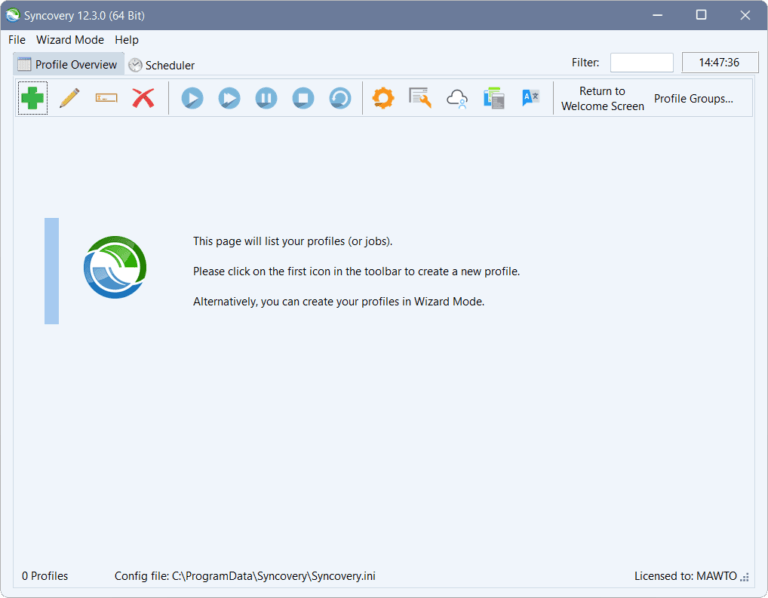Click the stacked documents copy icon
Screen dimensions: 768x598
[494, 98]
